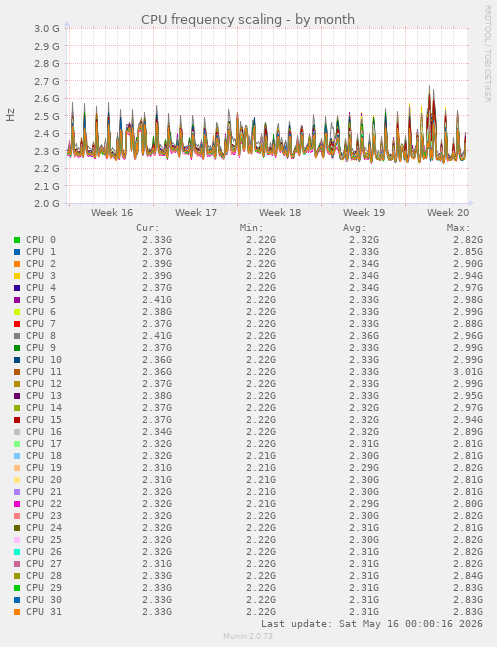Click the 'Cur:' column header
This screenshot has height=647, width=497.
[148, 228]
